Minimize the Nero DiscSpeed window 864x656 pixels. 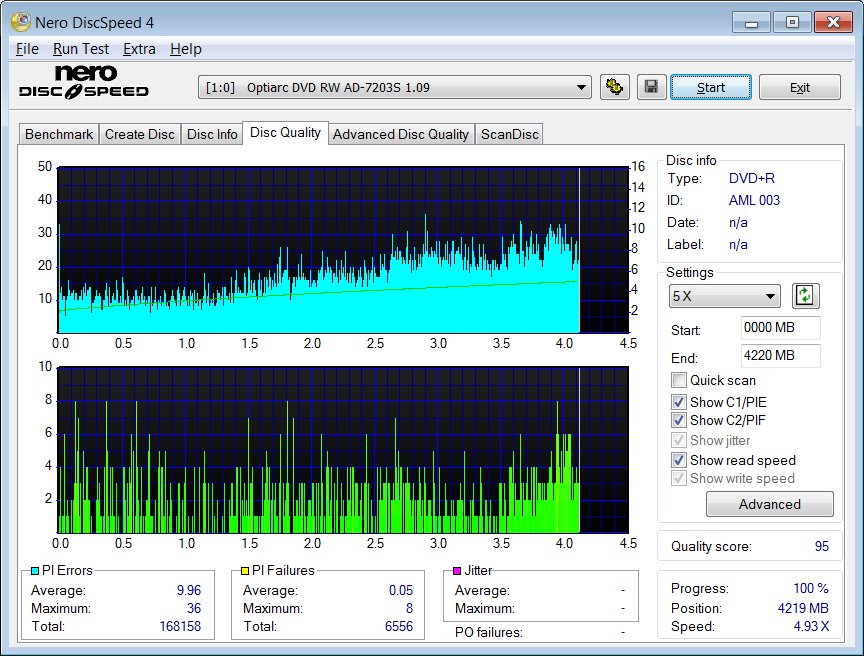click(751, 23)
